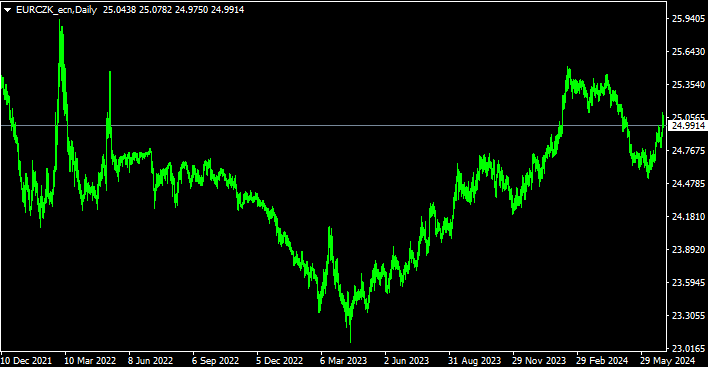The height and width of the screenshot is (367, 708).
Task: Click the OHLC values 25.0438 25.0782 24.9750
Action: coord(155,10)
